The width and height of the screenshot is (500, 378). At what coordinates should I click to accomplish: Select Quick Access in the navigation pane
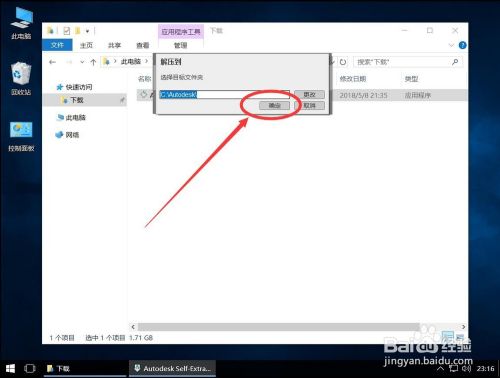[79, 87]
